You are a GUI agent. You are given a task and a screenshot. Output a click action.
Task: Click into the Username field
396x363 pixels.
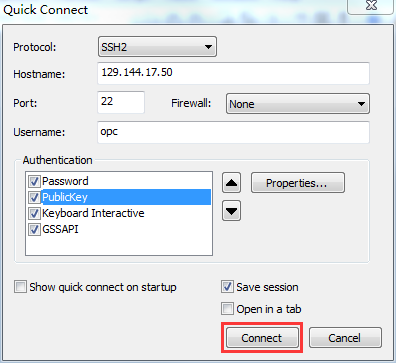[x=233, y=132]
